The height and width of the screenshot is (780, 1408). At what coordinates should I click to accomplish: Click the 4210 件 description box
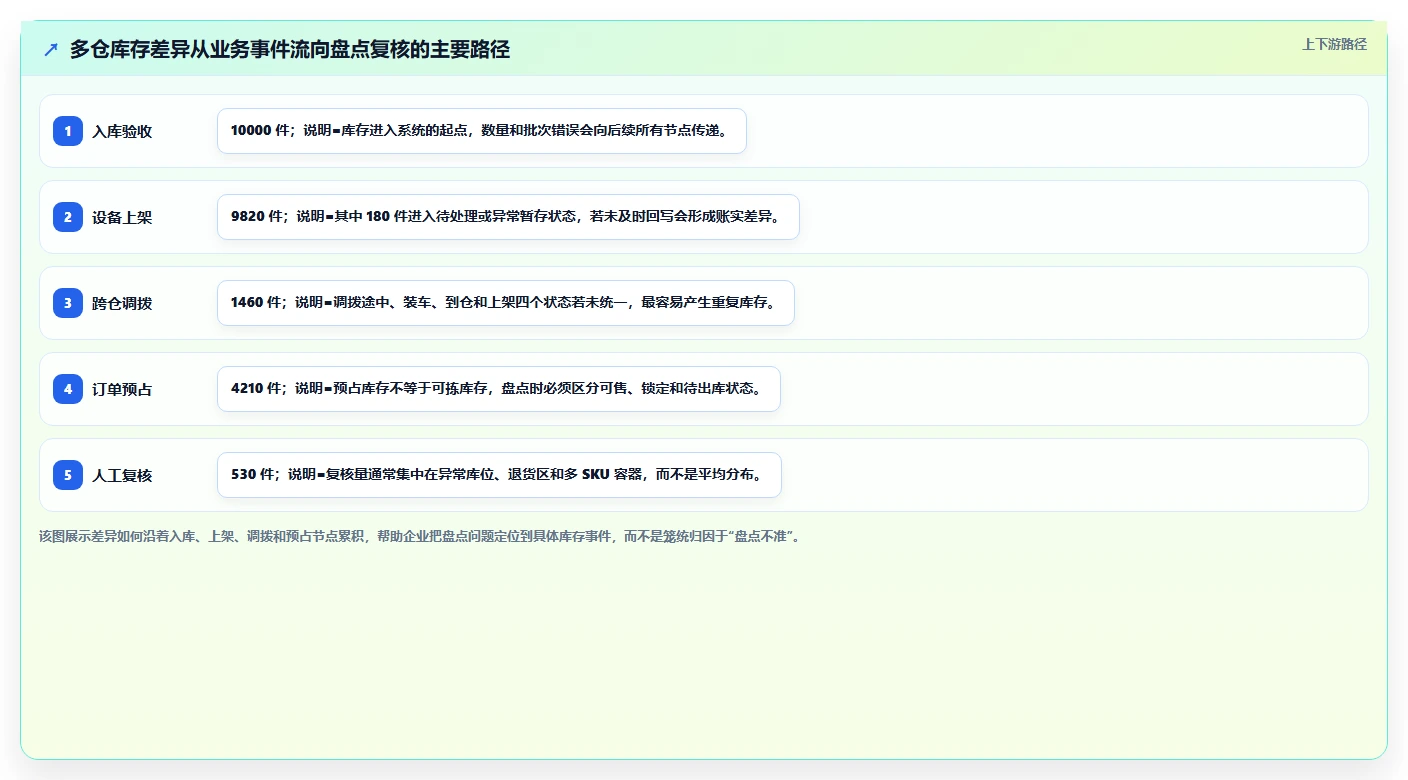click(x=498, y=389)
